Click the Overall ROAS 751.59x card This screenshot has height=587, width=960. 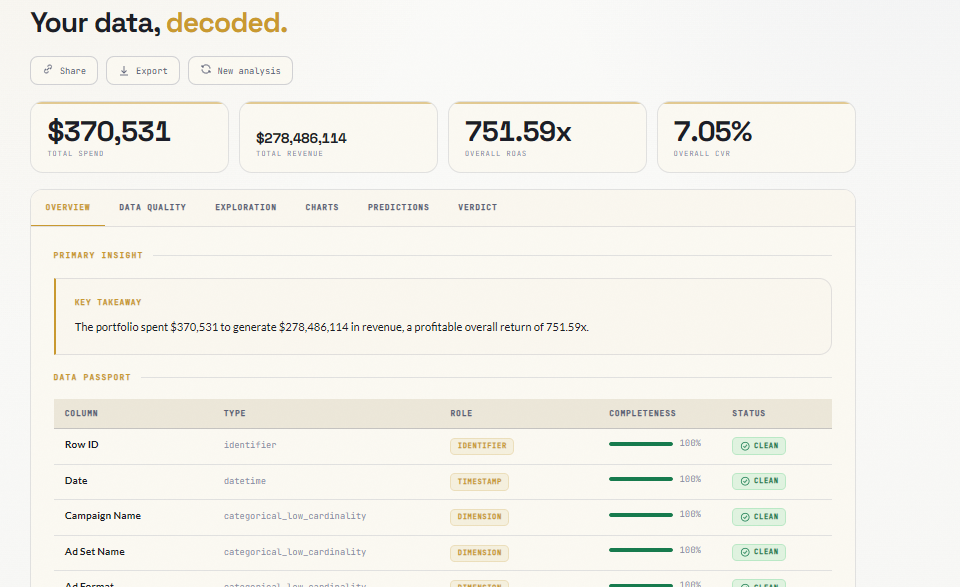click(x=547, y=137)
